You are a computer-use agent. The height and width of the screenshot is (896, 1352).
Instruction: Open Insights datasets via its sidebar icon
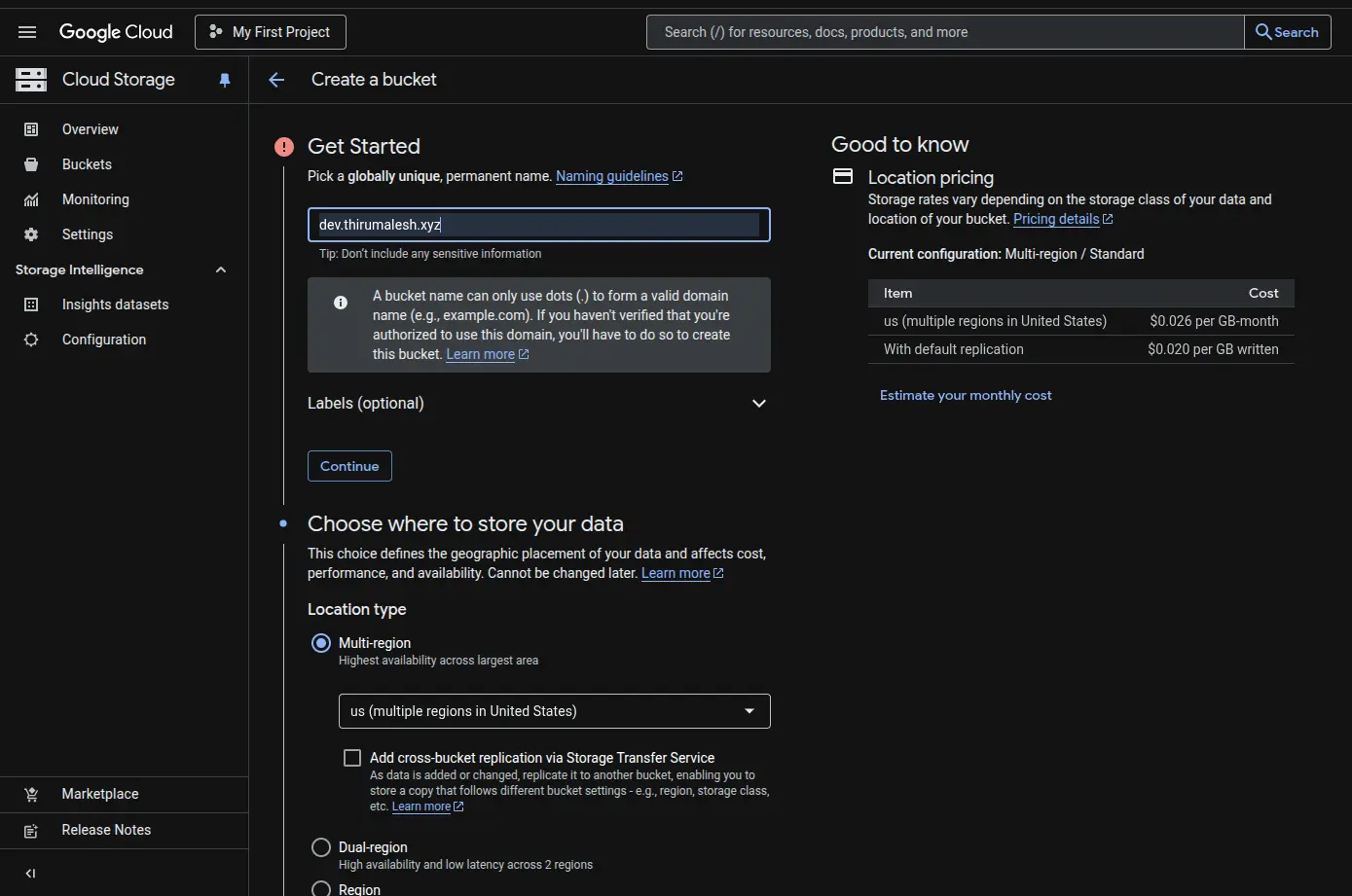tap(32, 304)
